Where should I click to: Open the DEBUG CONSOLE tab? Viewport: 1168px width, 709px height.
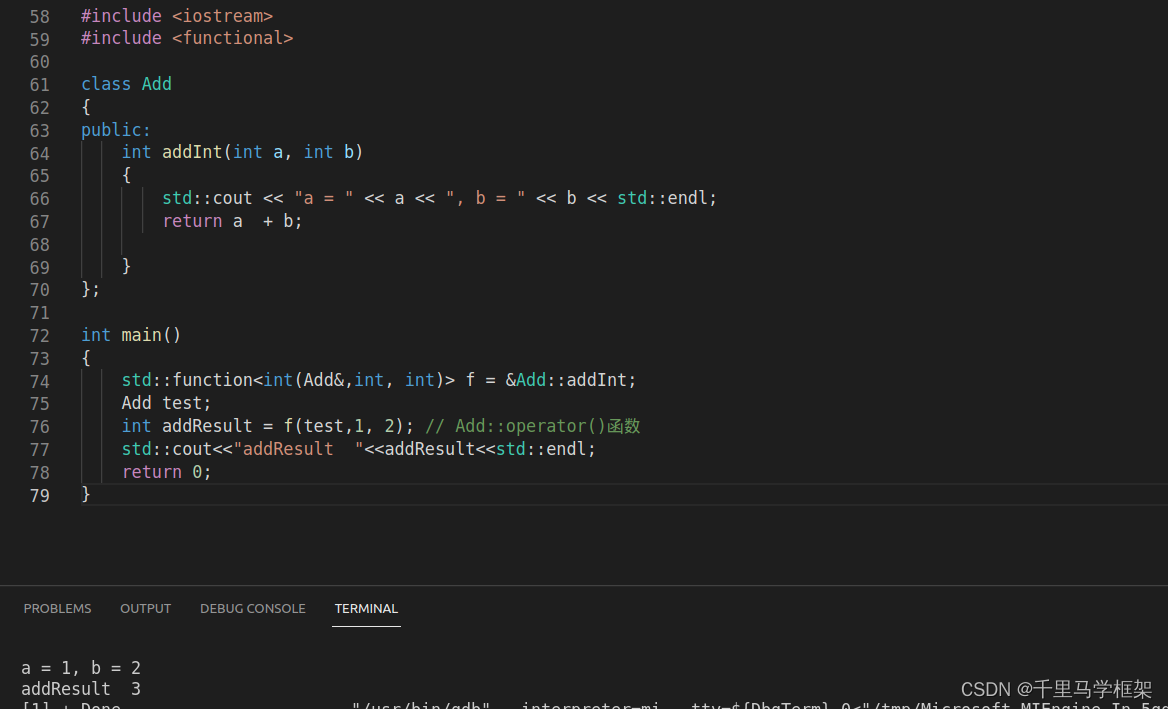point(253,608)
